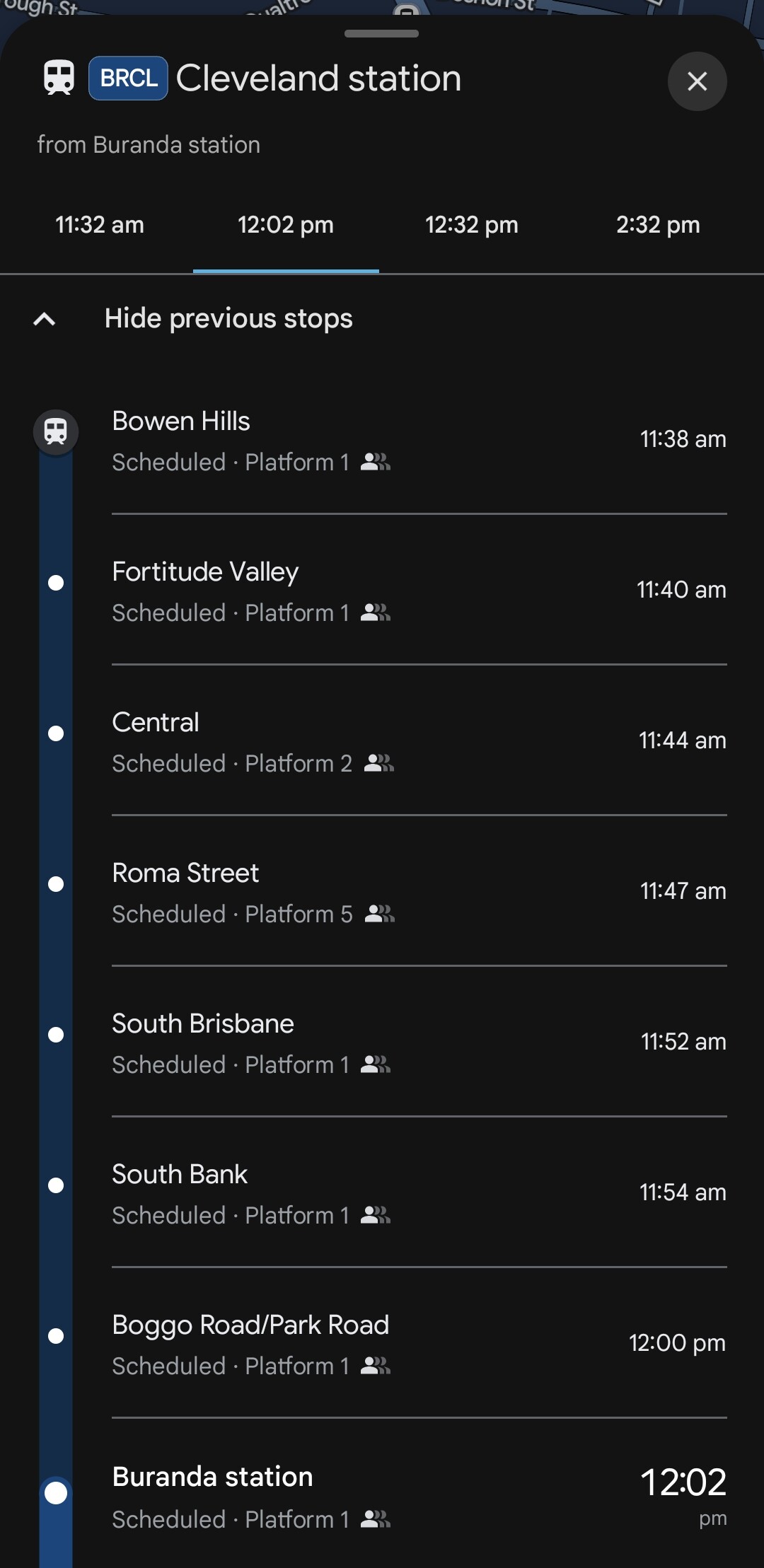Tap the occupancy icon for Buranda station
The width and height of the screenshot is (764, 1568).
point(375,1518)
